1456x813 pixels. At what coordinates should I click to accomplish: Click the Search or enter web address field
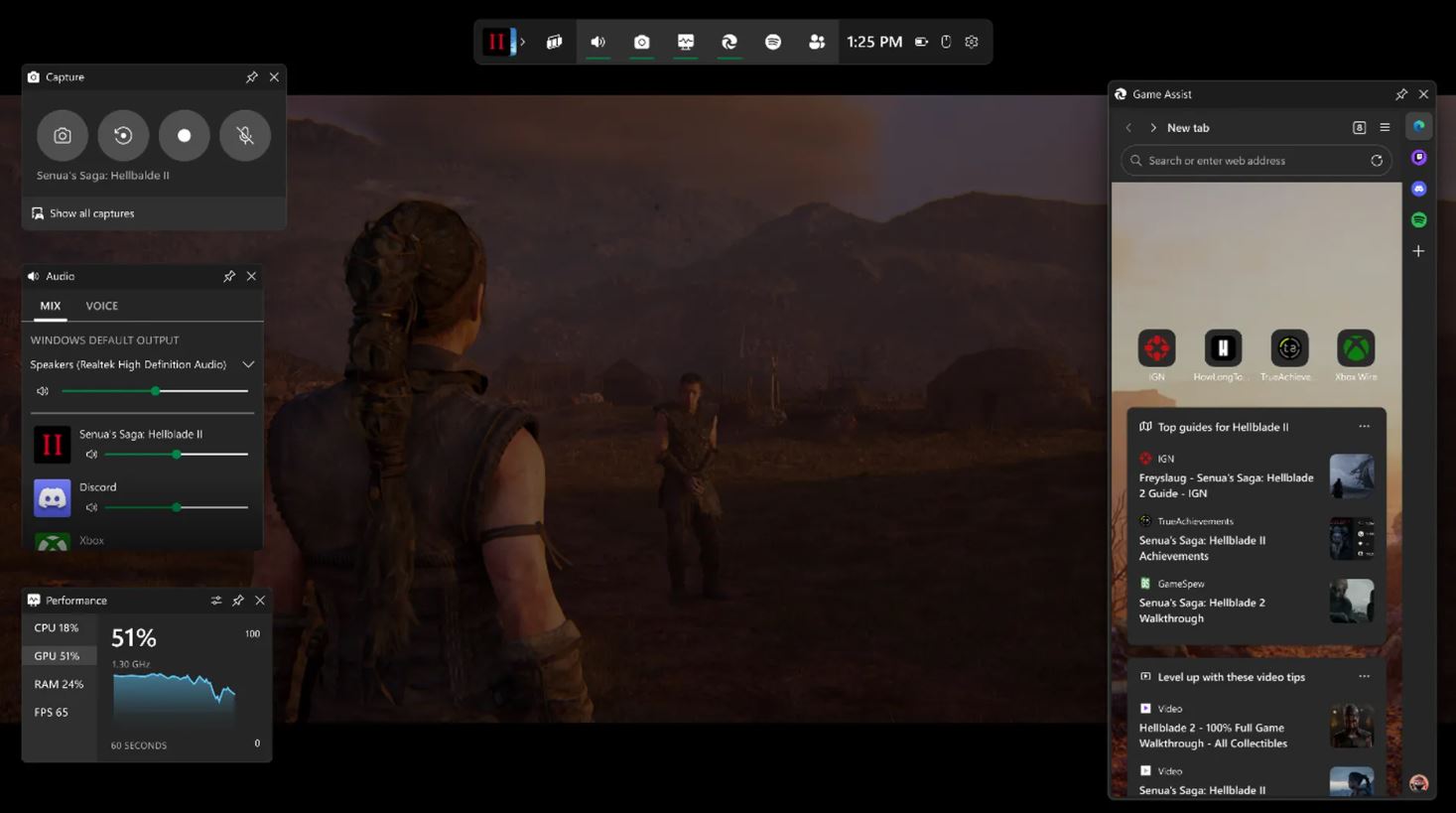pos(1251,161)
